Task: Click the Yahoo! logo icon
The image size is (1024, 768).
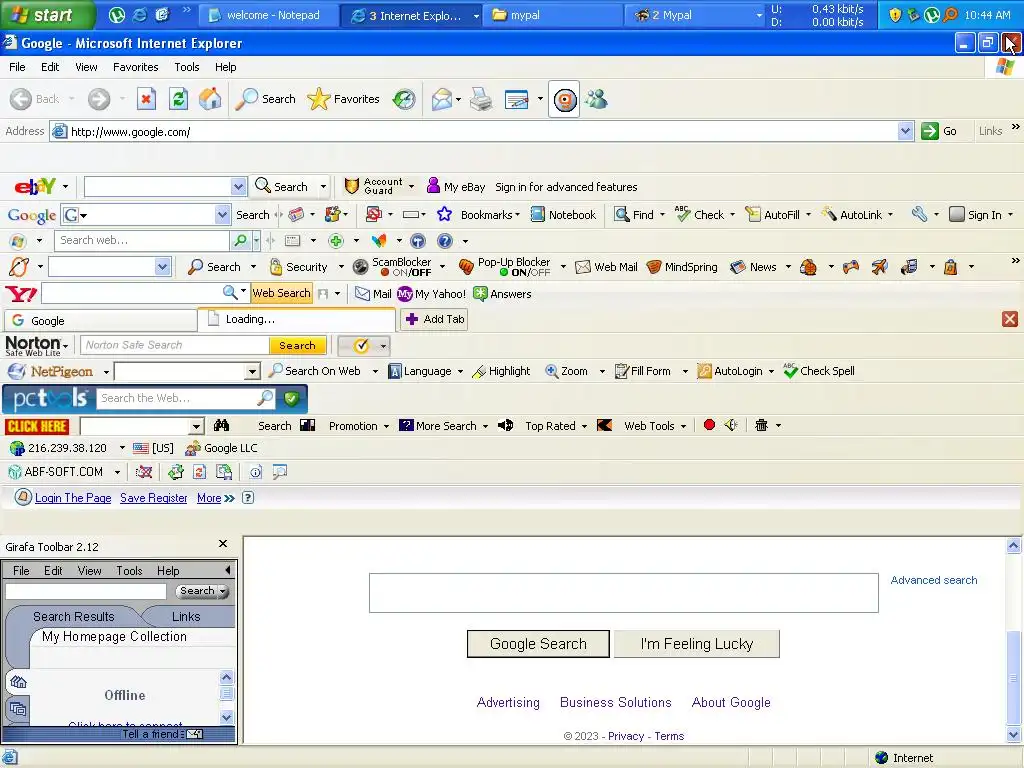Action: point(21,294)
